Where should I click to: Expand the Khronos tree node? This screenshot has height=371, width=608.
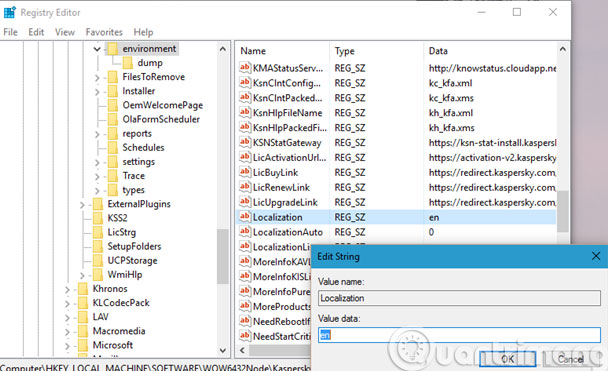(67, 289)
